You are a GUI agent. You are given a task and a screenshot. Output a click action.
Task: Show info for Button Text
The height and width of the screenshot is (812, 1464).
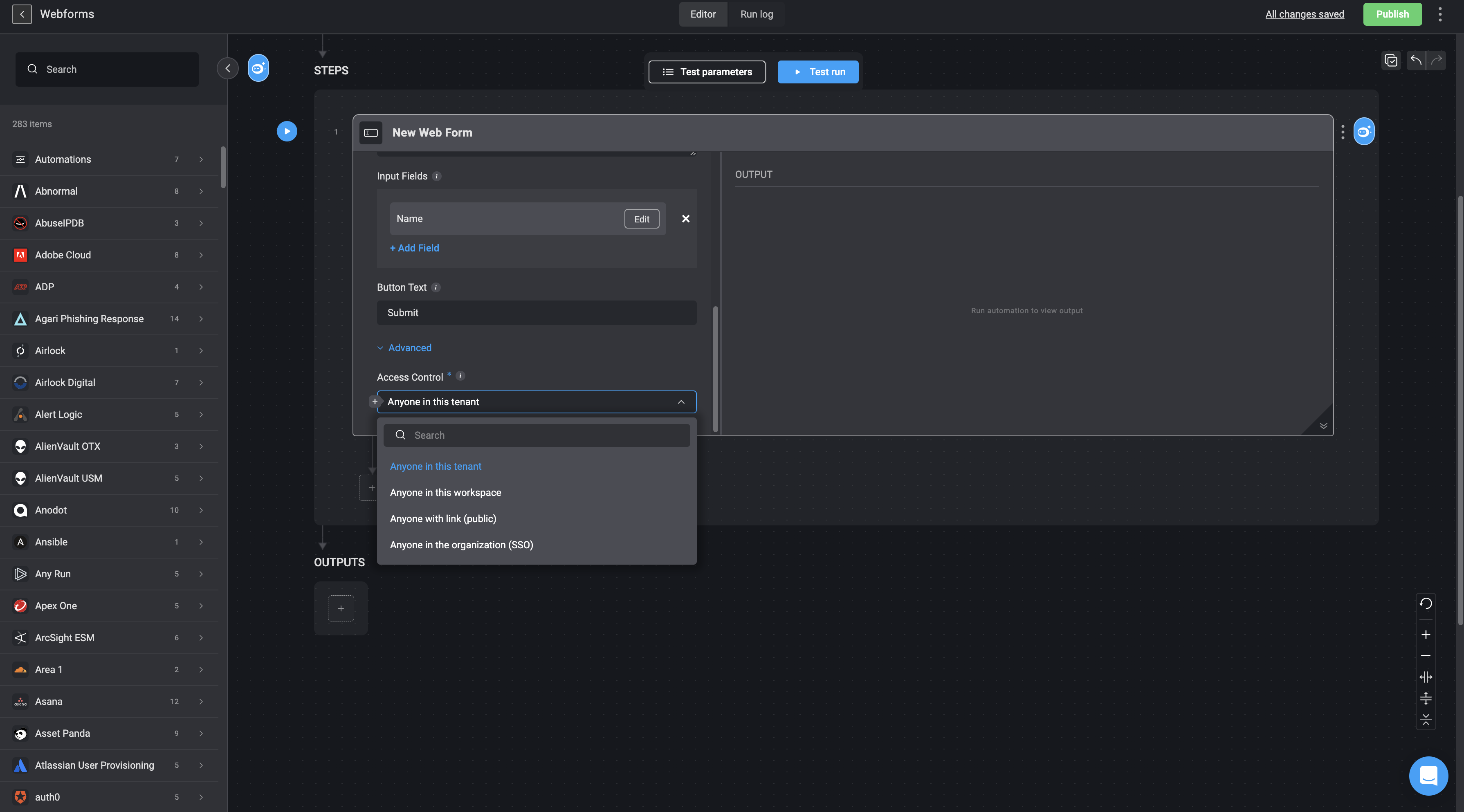(436, 287)
